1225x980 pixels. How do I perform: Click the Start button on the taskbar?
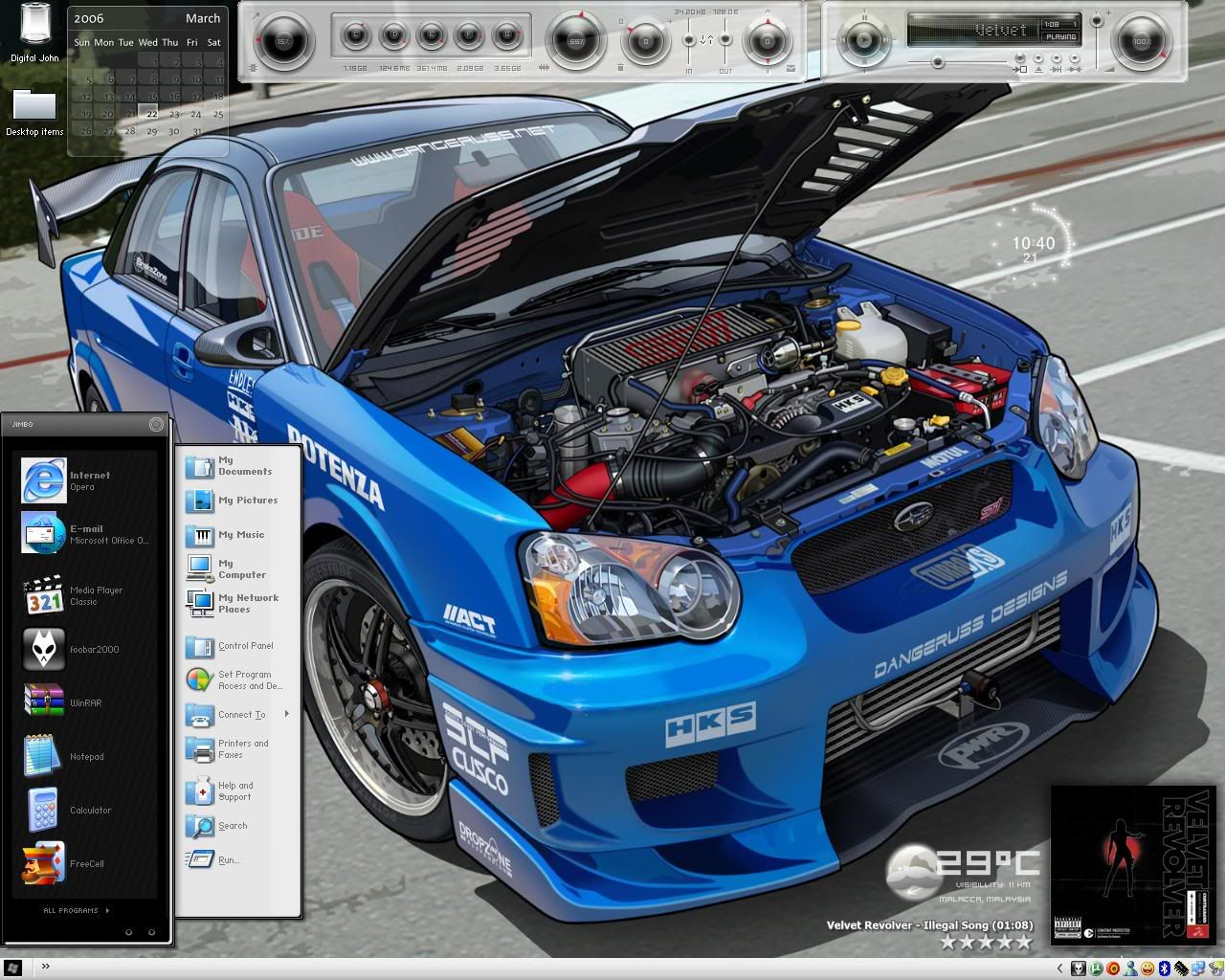coord(13,968)
